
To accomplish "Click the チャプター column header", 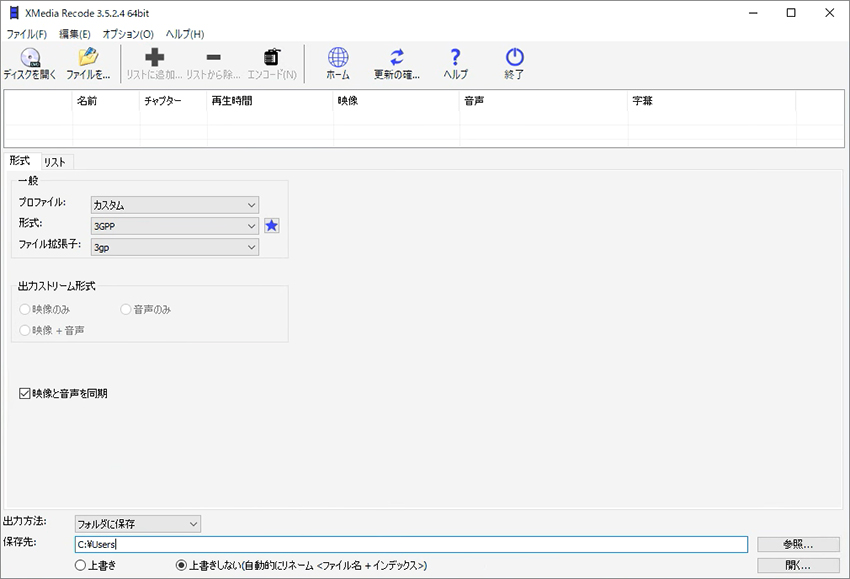I will 173,101.
